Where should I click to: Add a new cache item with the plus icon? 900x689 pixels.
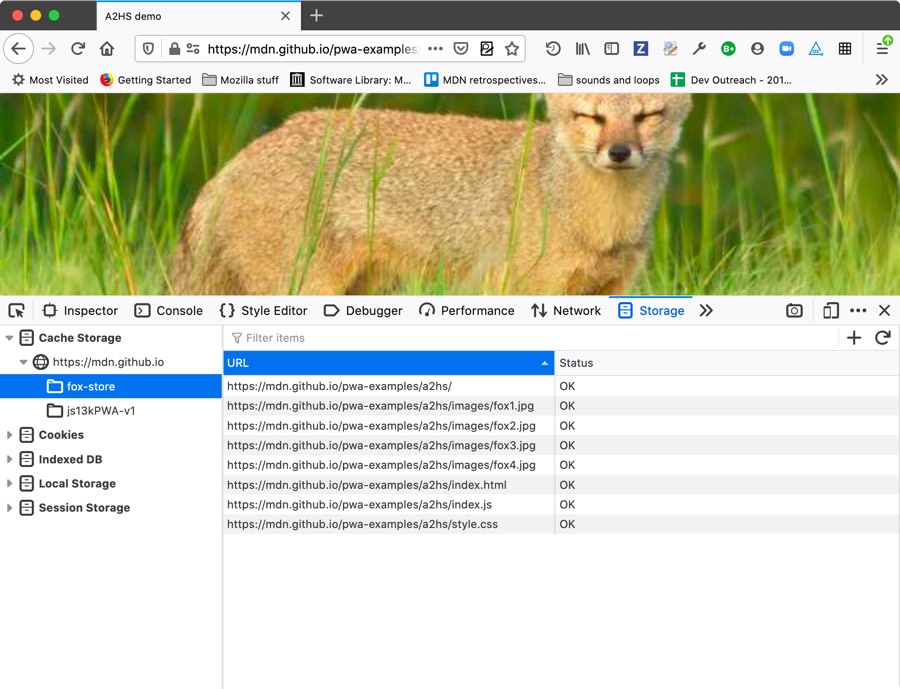(854, 338)
